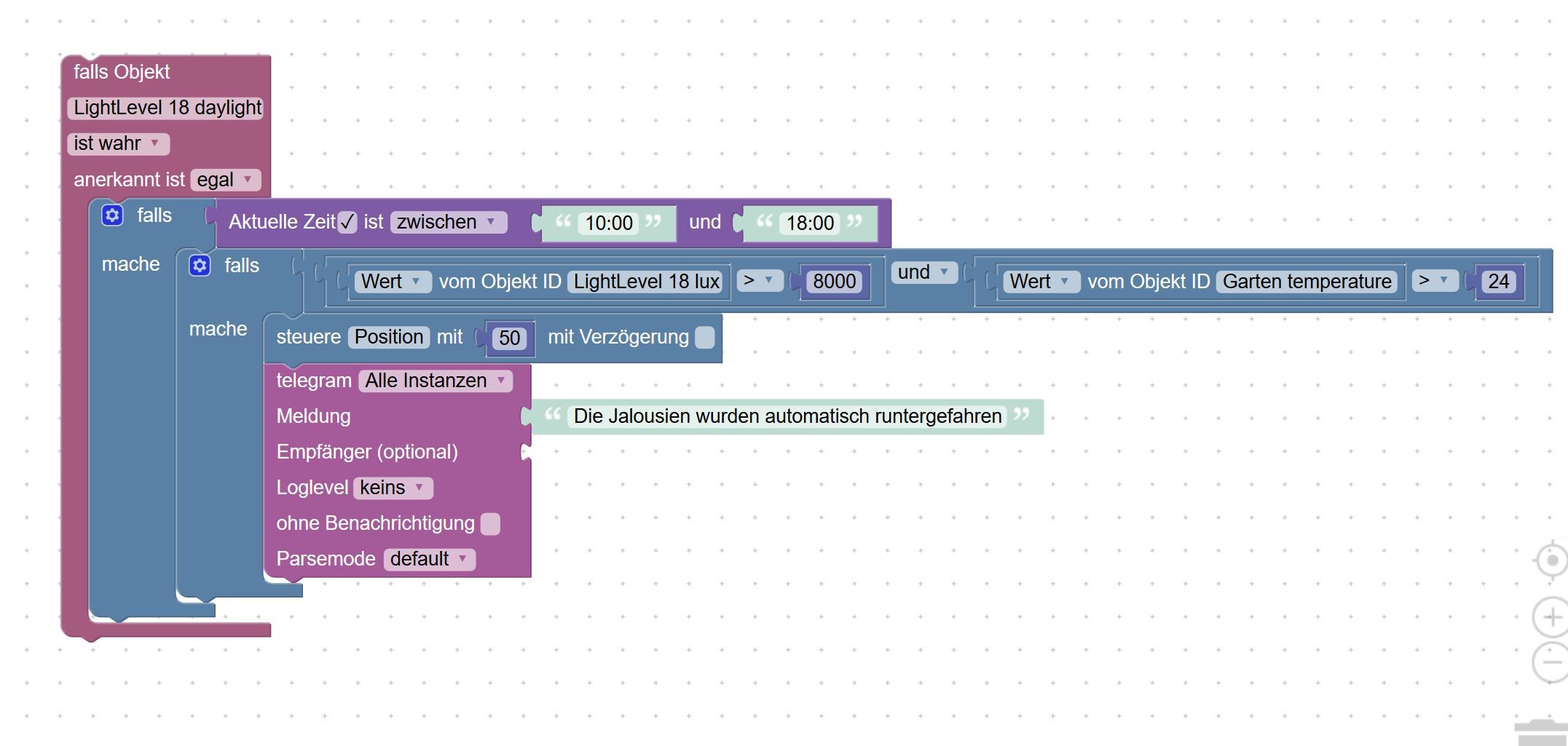Image resolution: width=1568 pixels, height=746 pixels.
Task: Click the 'Empfänger (optional)' label
Action: [x=367, y=452]
